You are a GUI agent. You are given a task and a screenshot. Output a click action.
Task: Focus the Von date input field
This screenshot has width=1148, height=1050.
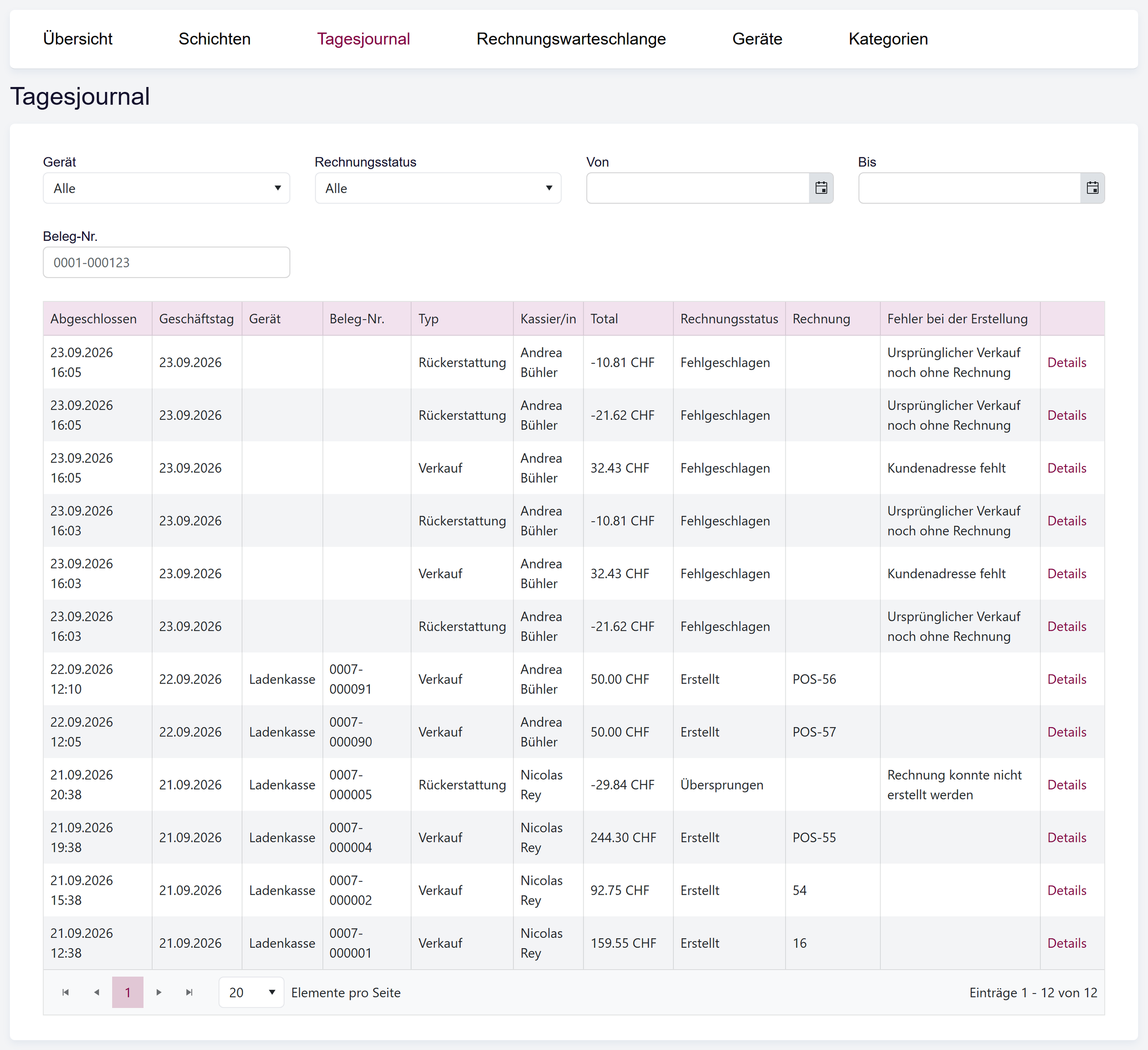[x=698, y=188]
